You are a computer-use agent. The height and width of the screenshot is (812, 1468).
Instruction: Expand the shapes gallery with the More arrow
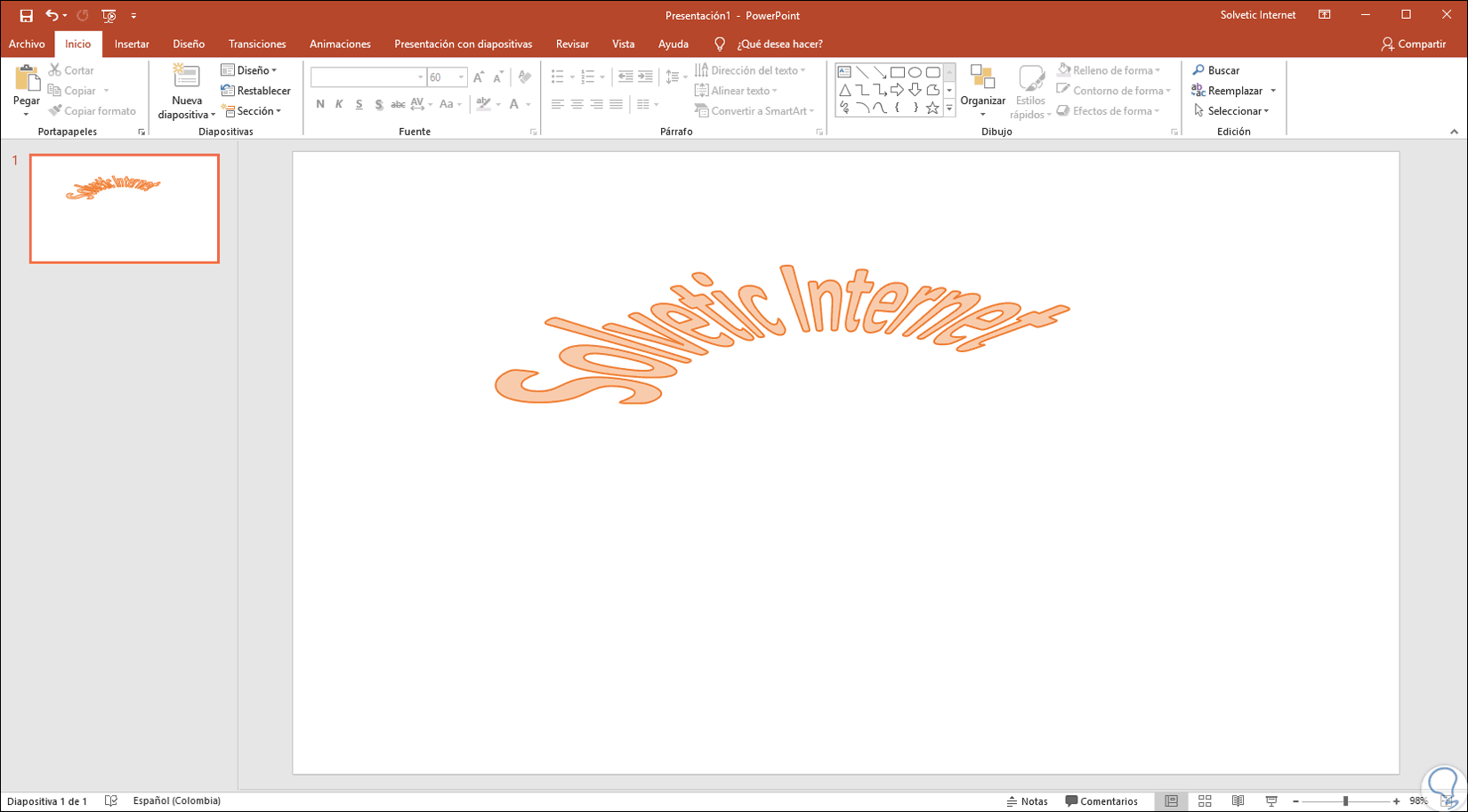pos(949,108)
